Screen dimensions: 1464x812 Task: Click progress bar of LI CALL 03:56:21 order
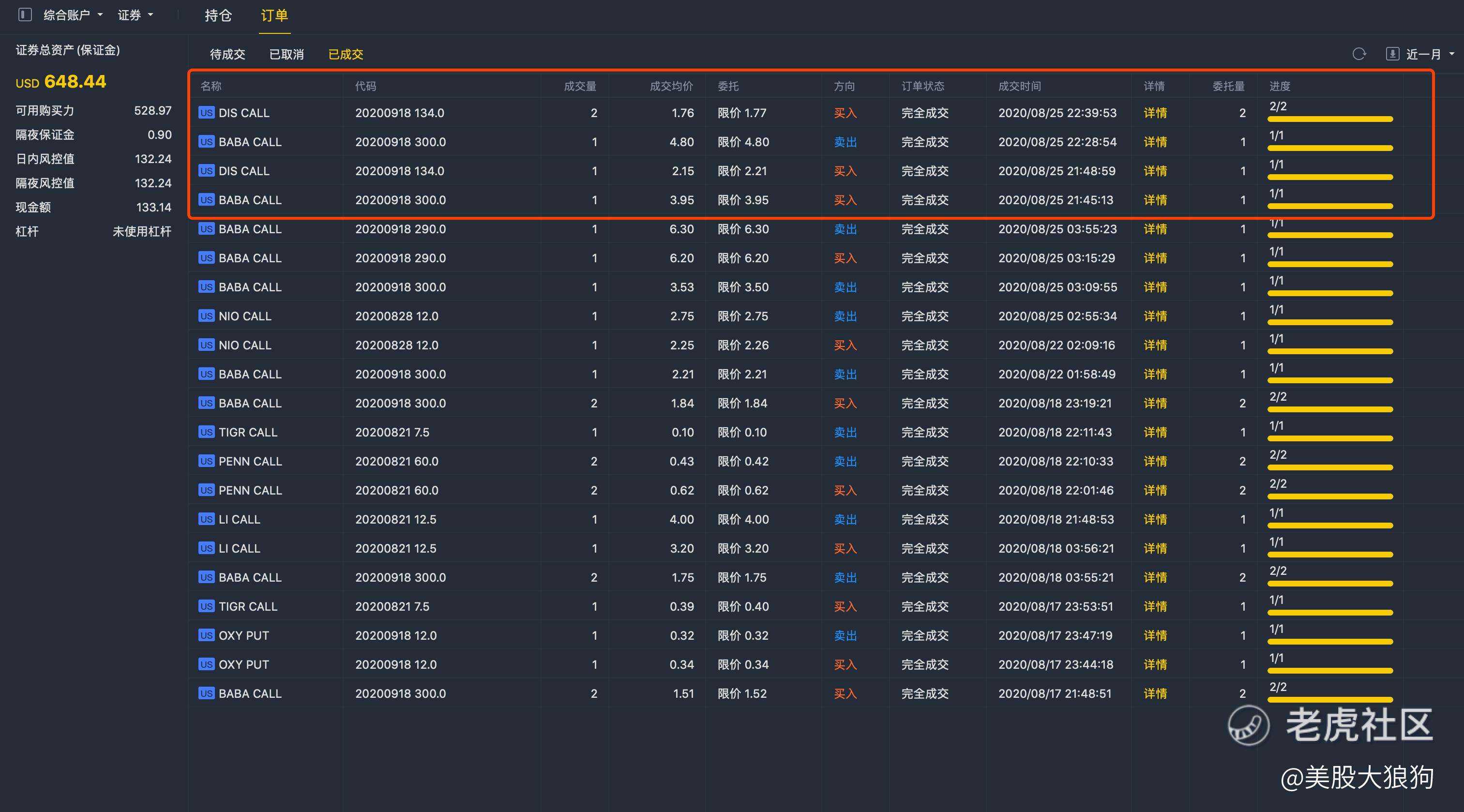[1330, 555]
